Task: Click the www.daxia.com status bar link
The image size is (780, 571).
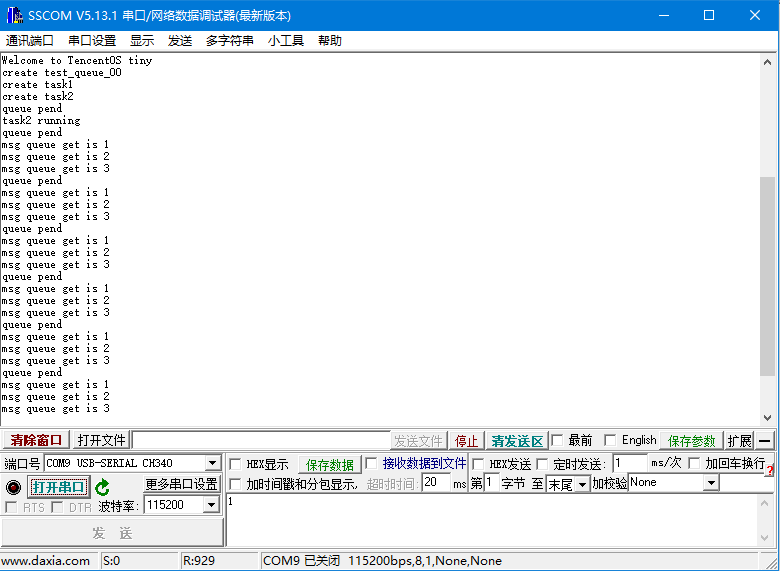Action: point(46,561)
